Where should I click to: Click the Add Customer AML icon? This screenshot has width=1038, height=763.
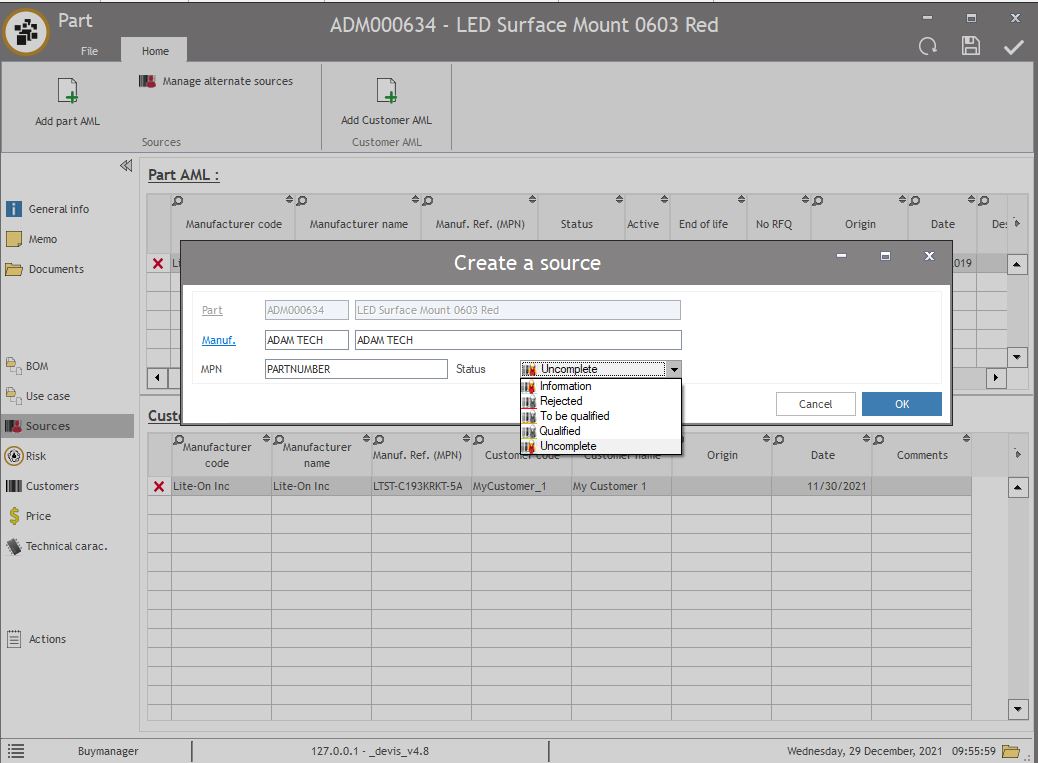point(386,92)
